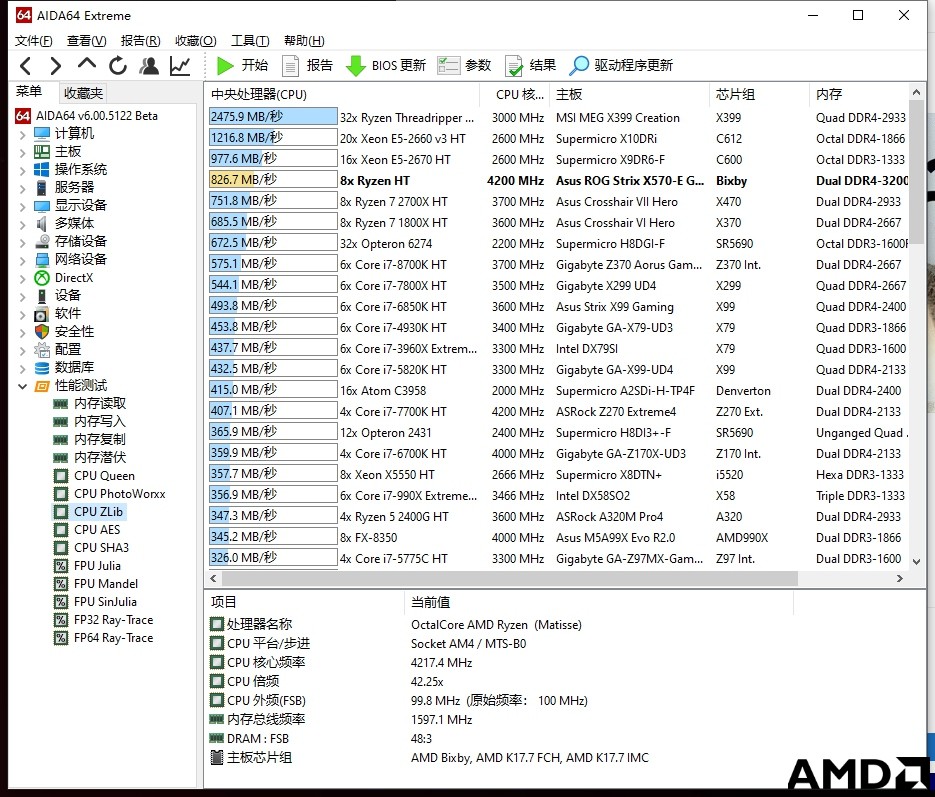935x797 pixels.
Task: Click the vertical scrollbar down arrow
Action: point(917,562)
